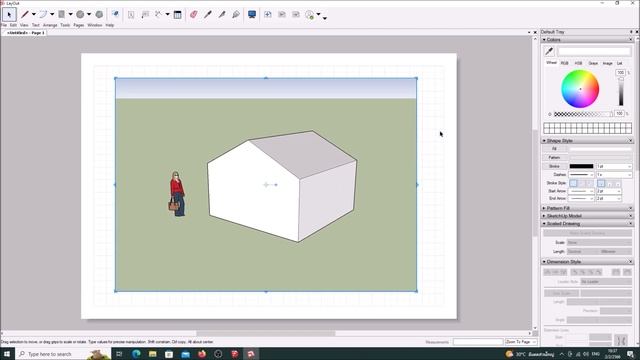Click the Offset tool icon
Image resolution: width=640 pixels, height=360 pixels.
coord(116,14)
